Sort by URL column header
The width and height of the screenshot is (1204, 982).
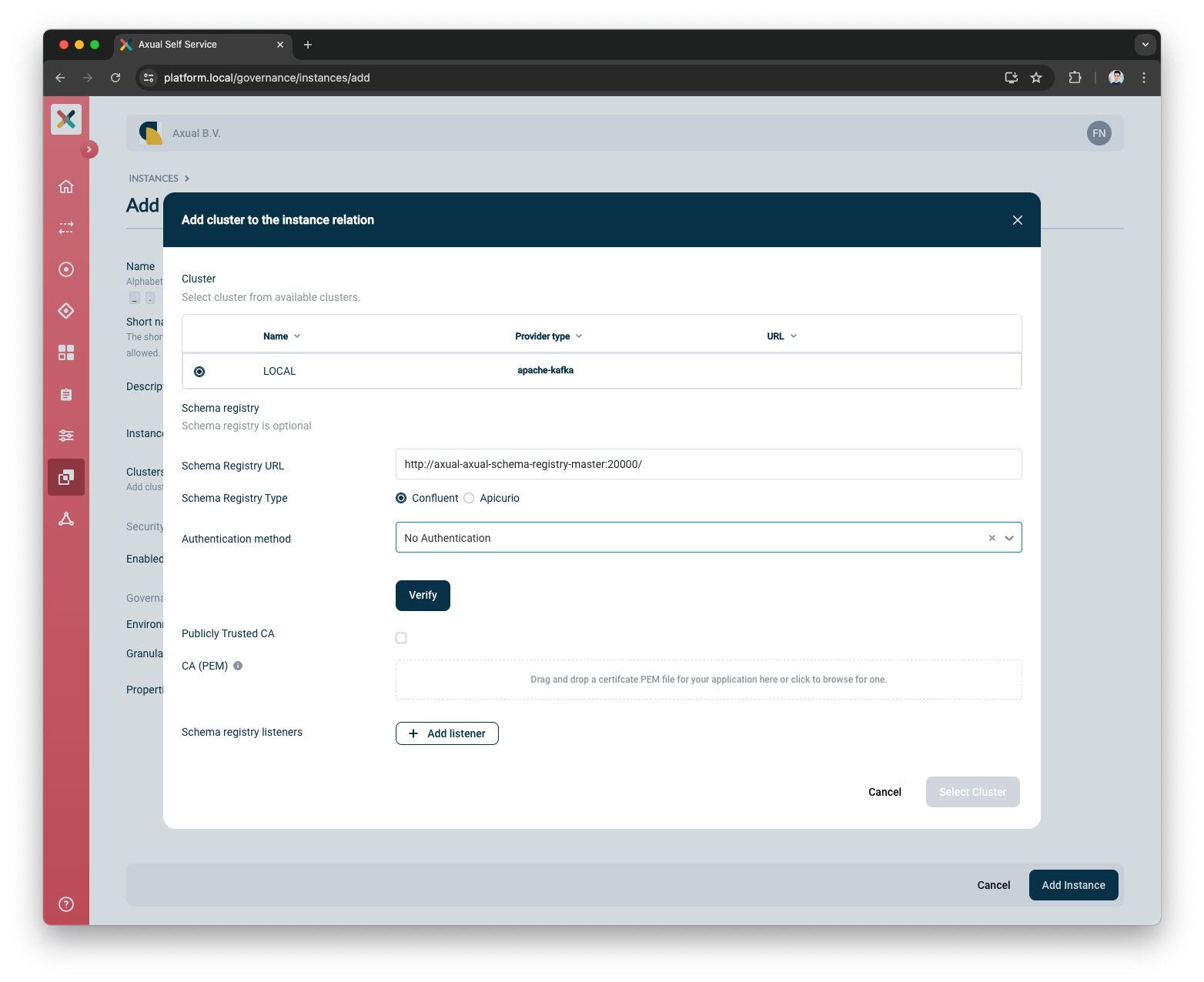click(782, 336)
